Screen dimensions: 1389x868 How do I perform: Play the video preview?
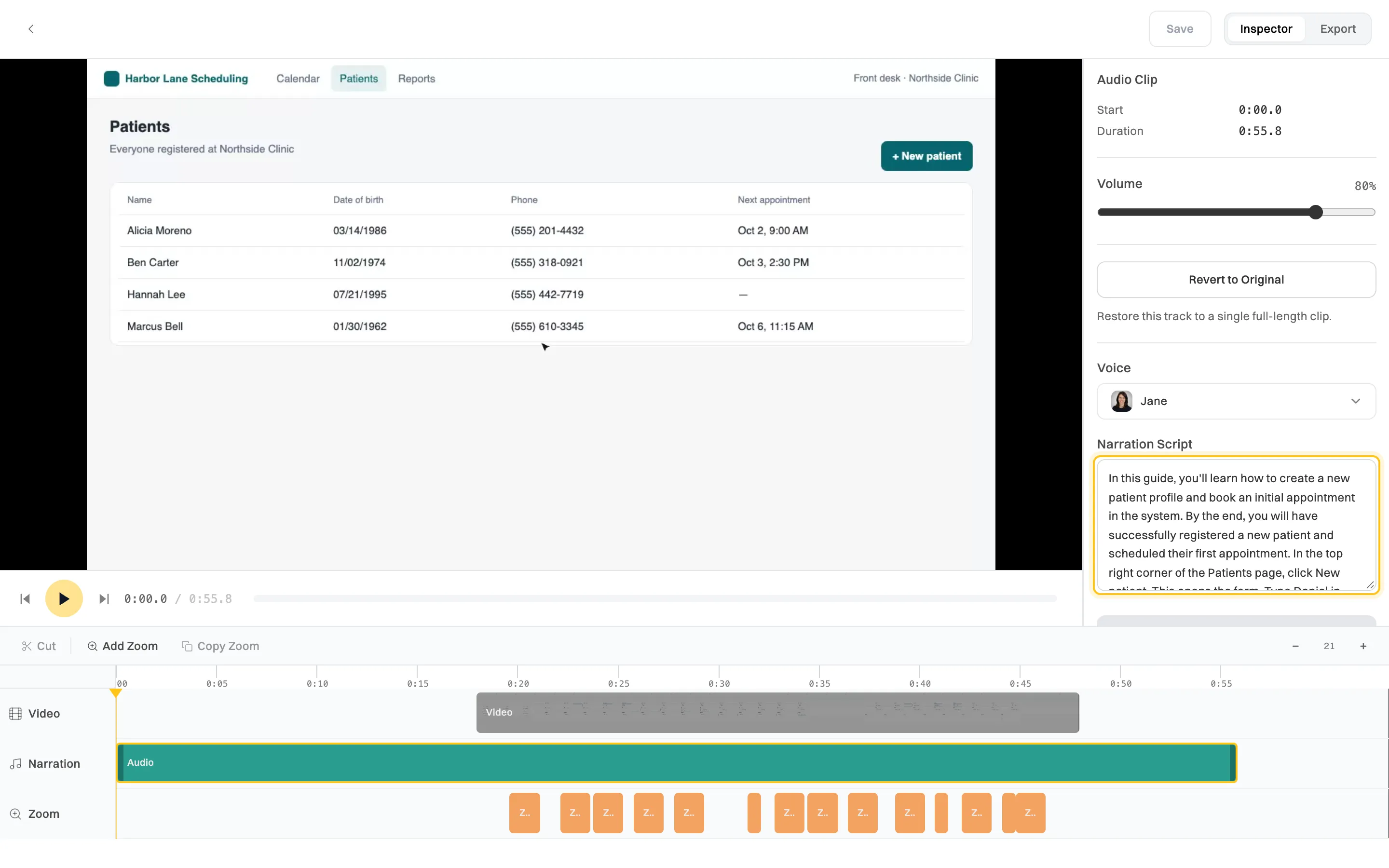[x=64, y=599]
